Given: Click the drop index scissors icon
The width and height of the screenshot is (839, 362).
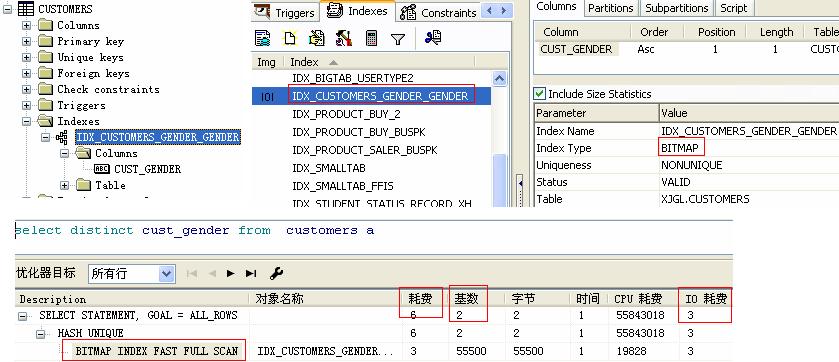Looking at the screenshot, I should point(432,38).
